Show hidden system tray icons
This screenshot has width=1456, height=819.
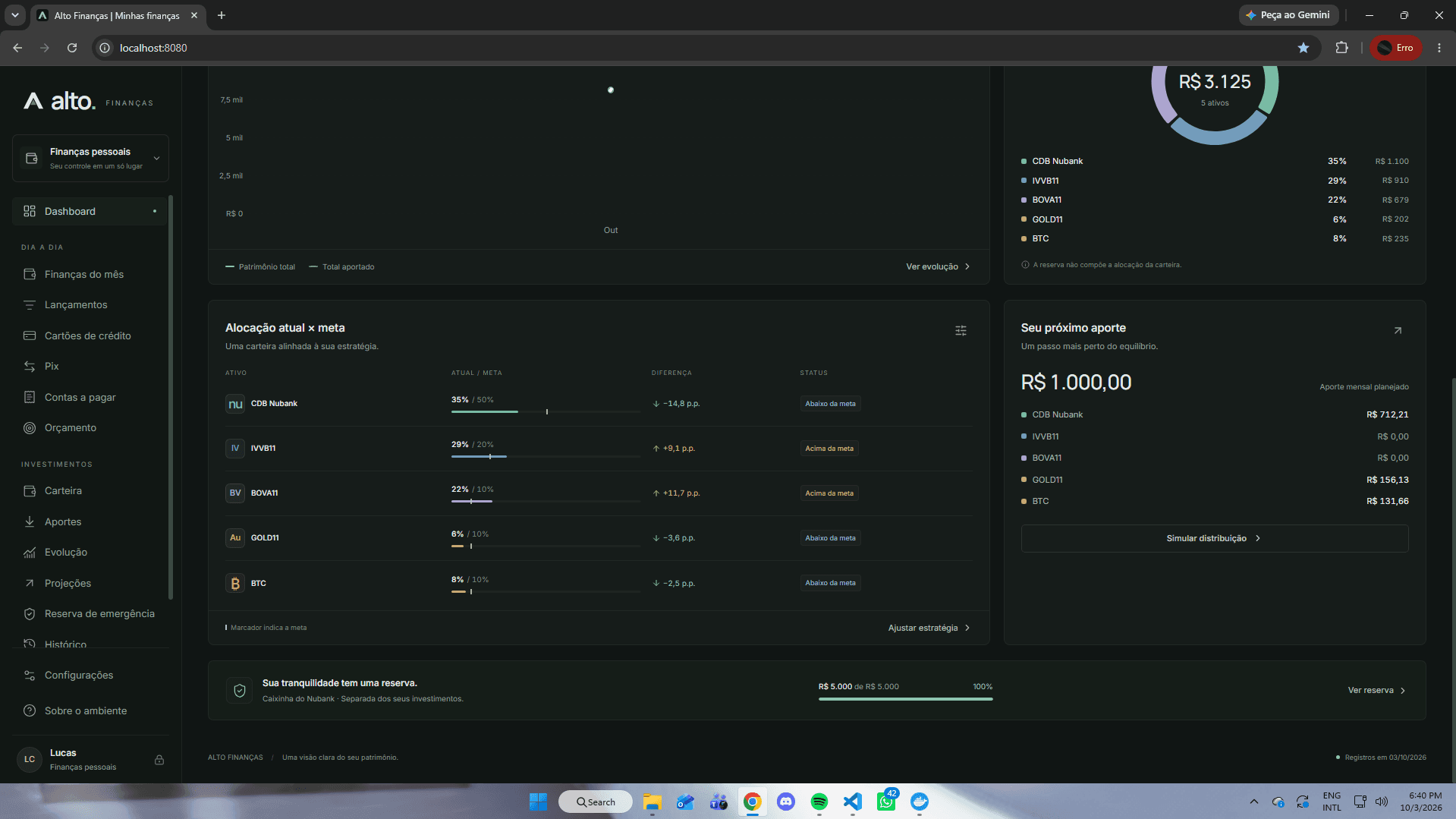(x=1254, y=802)
